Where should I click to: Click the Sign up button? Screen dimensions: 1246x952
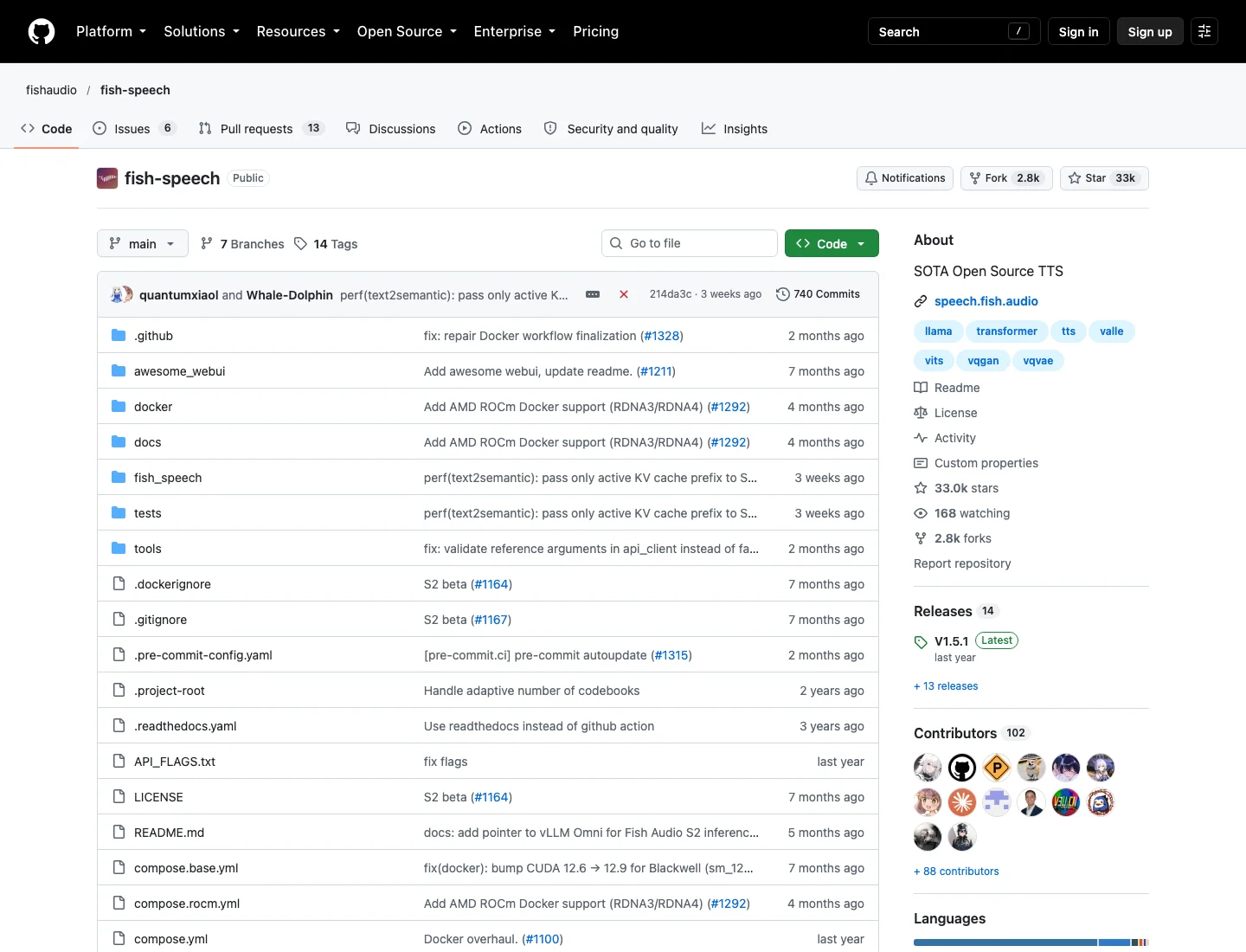pos(1150,31)
